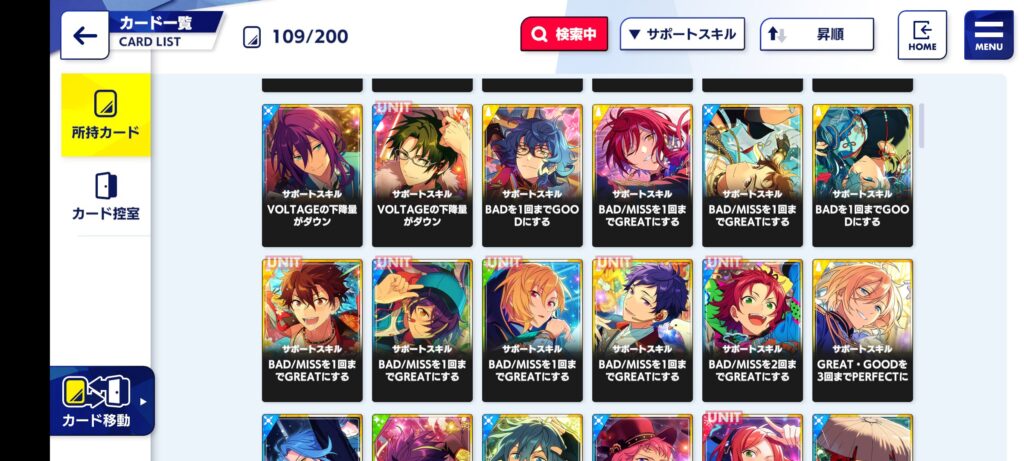Tap the brown-haired UNIT card in second row
1024x461 pixels.
click(x=312, y=330)
